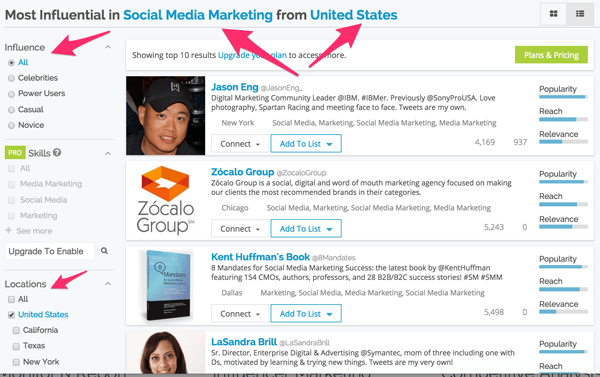Choose Power Users influence filter

click(x=11, y=94)
